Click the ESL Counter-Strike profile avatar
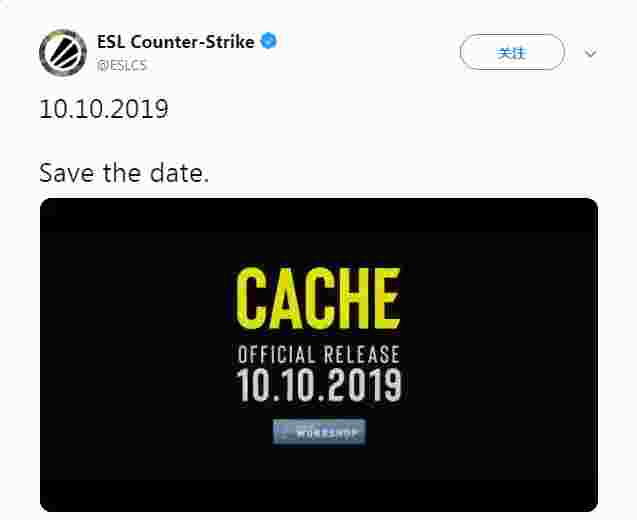This screenshot has height=520, width=637. click(62, 52)
